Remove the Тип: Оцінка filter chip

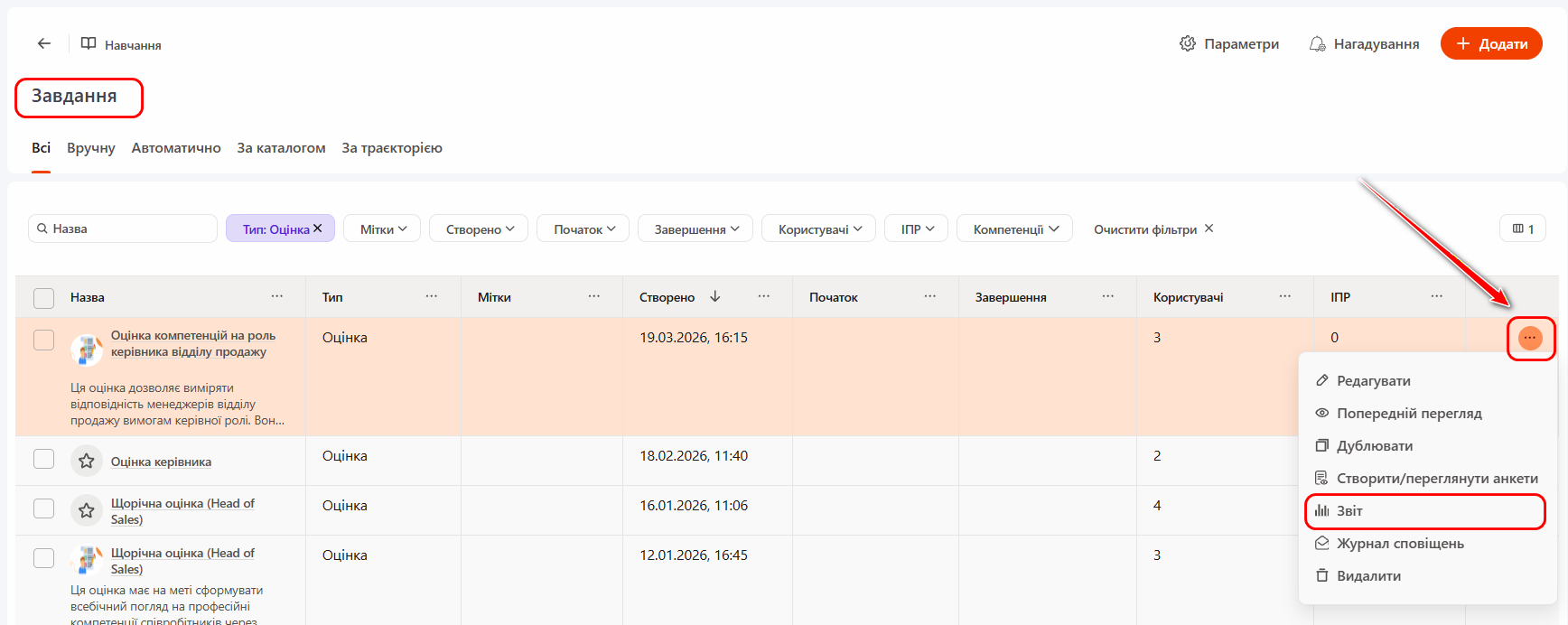coord(318,229)
